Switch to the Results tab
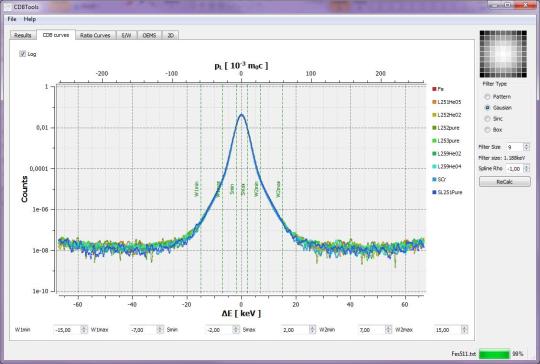Screen dimensions: 540x364 coord(23,35)
